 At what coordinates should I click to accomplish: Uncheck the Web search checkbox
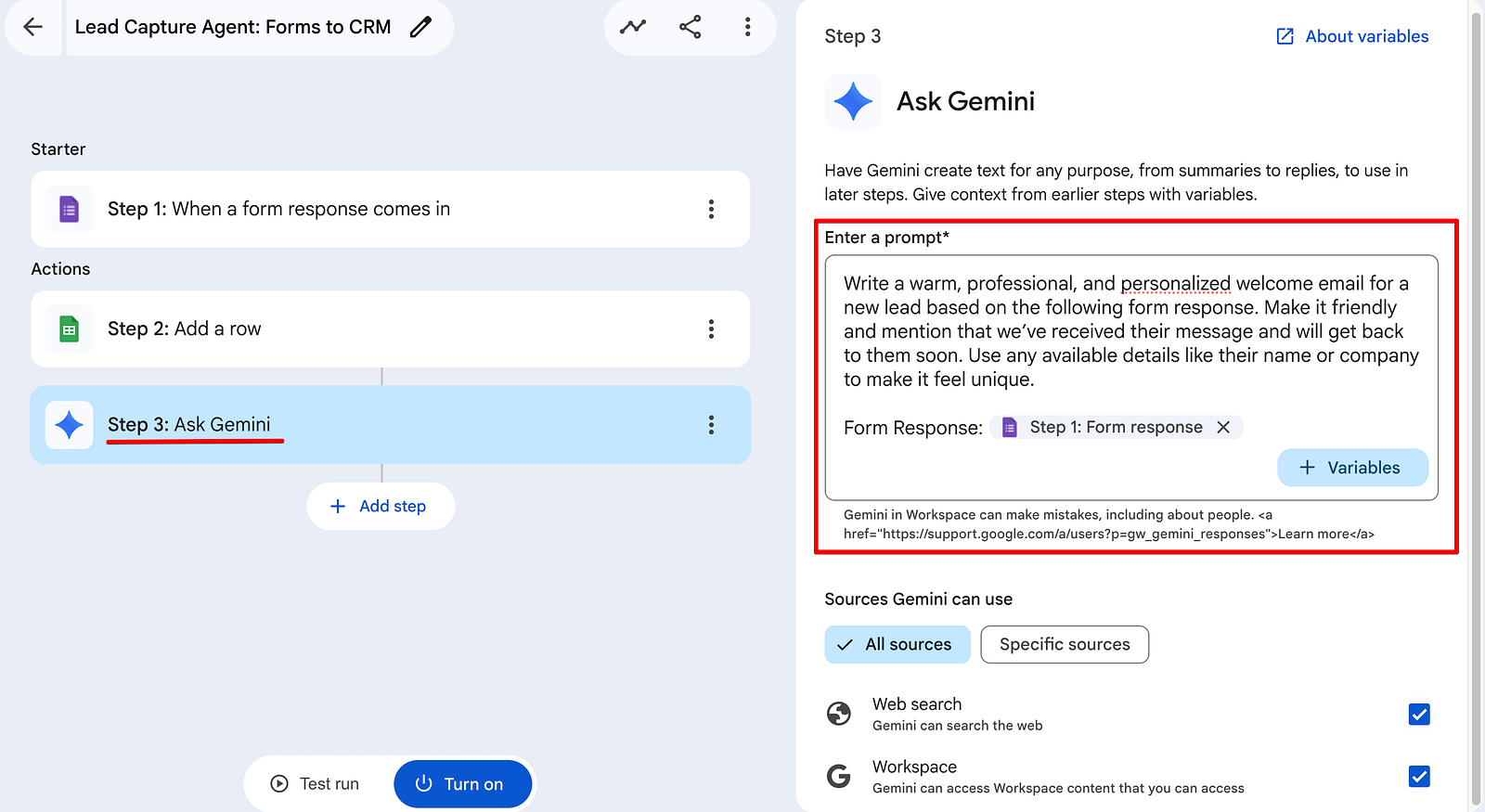(x=1419, y=714)
